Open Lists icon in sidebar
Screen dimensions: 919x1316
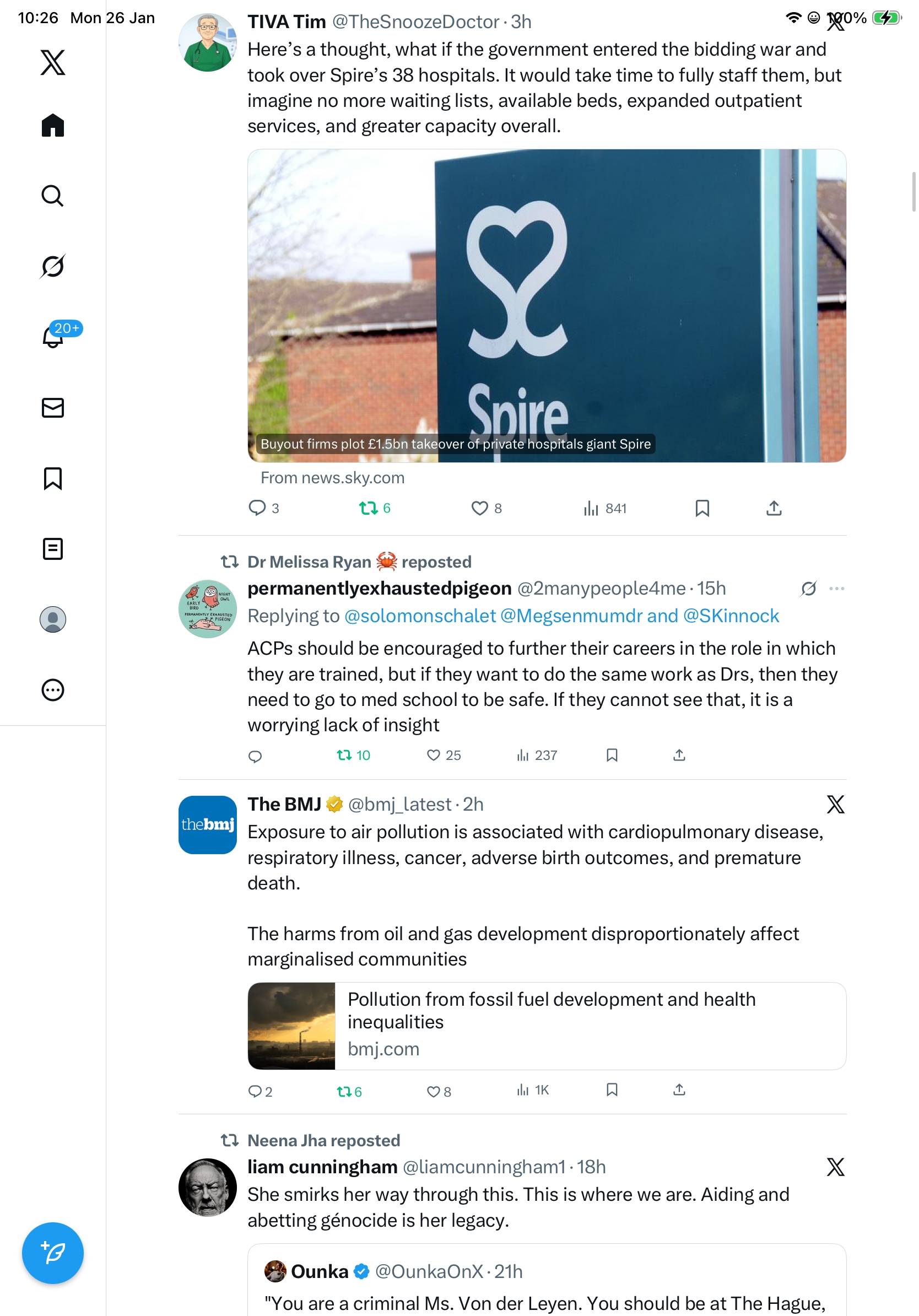(53, 548)
